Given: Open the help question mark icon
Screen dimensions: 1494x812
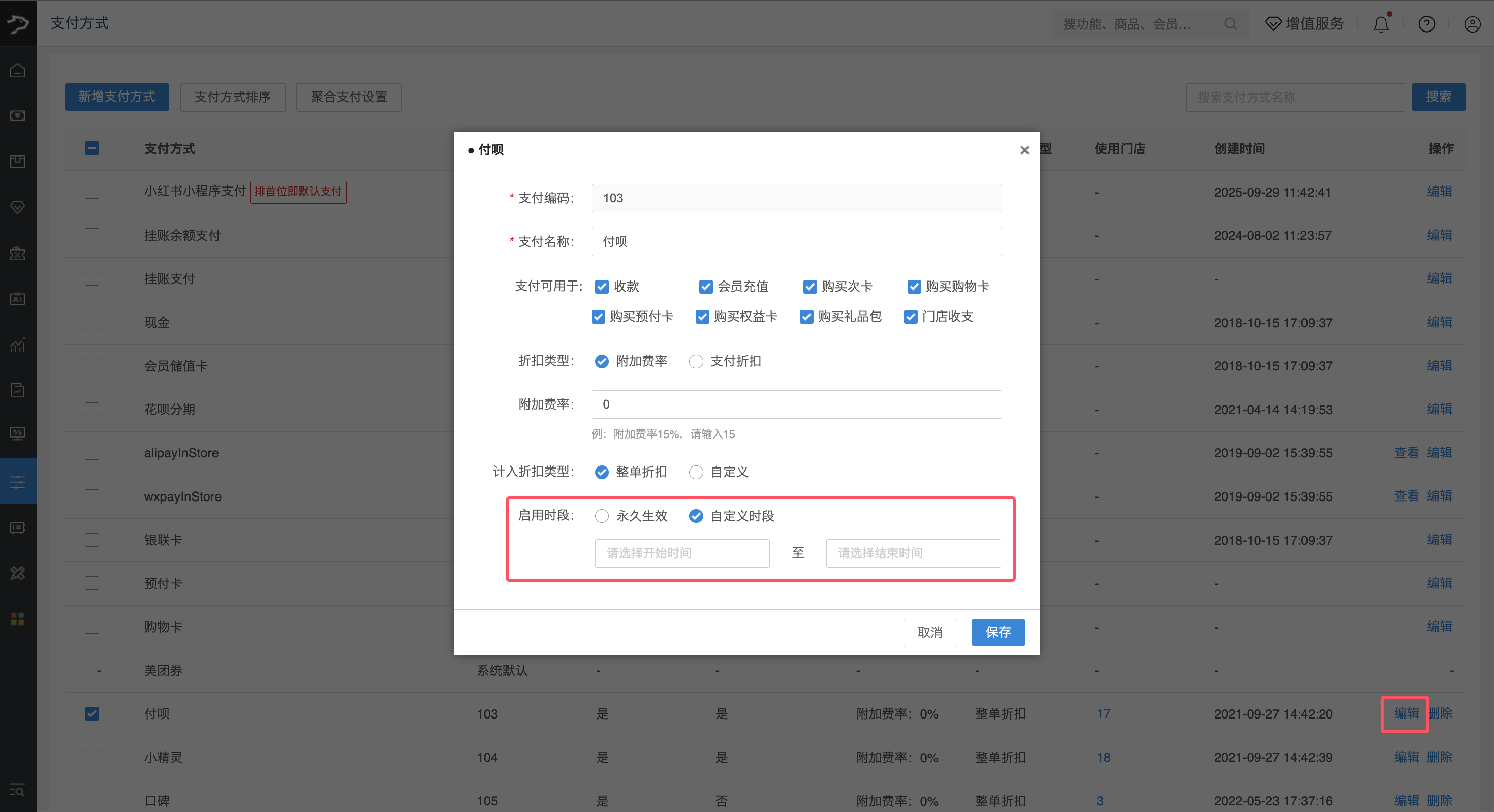Looking at the screenshot, I should [1427, 24].
